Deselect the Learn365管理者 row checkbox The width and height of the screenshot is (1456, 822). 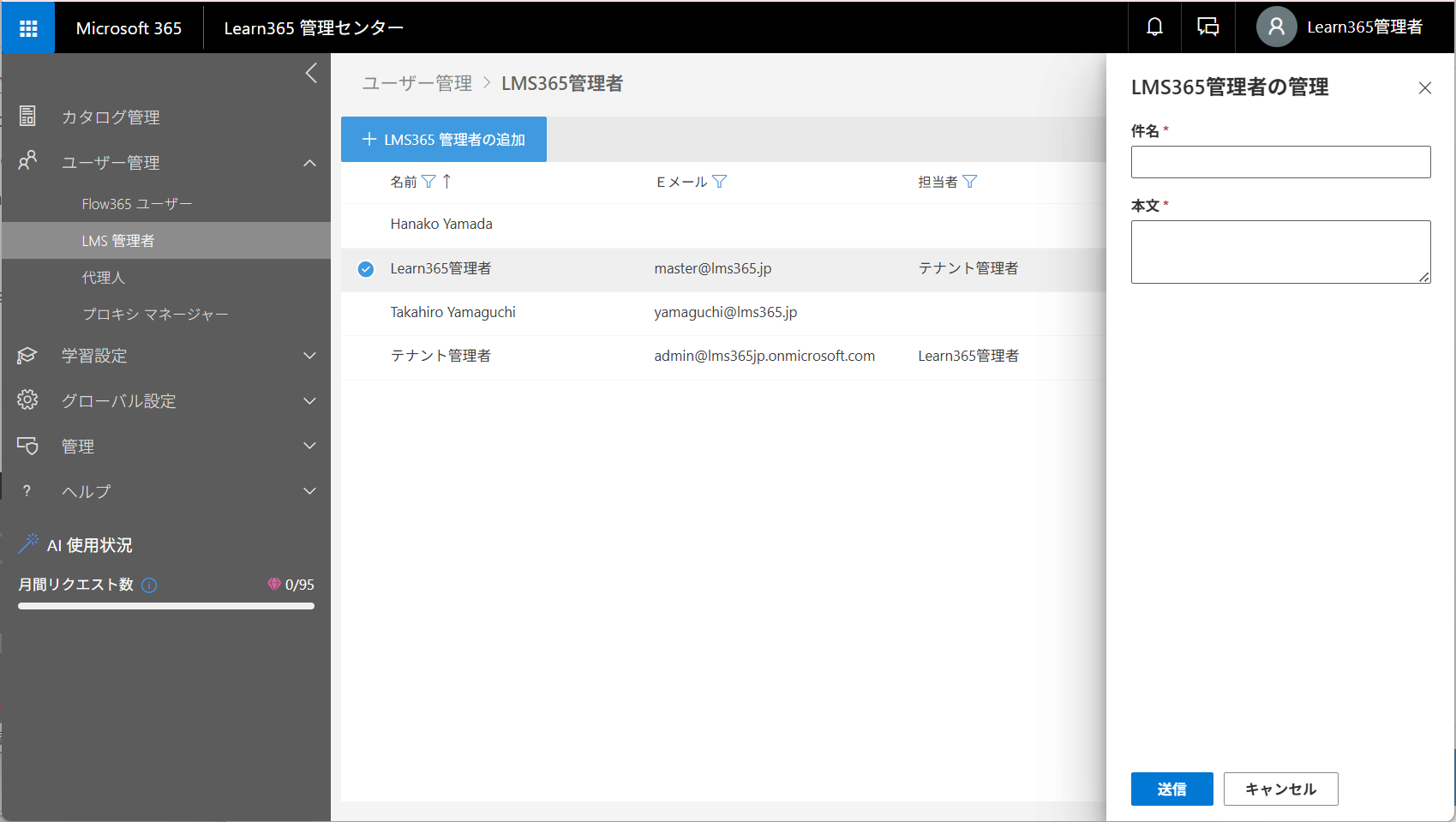tap(366, 269)
